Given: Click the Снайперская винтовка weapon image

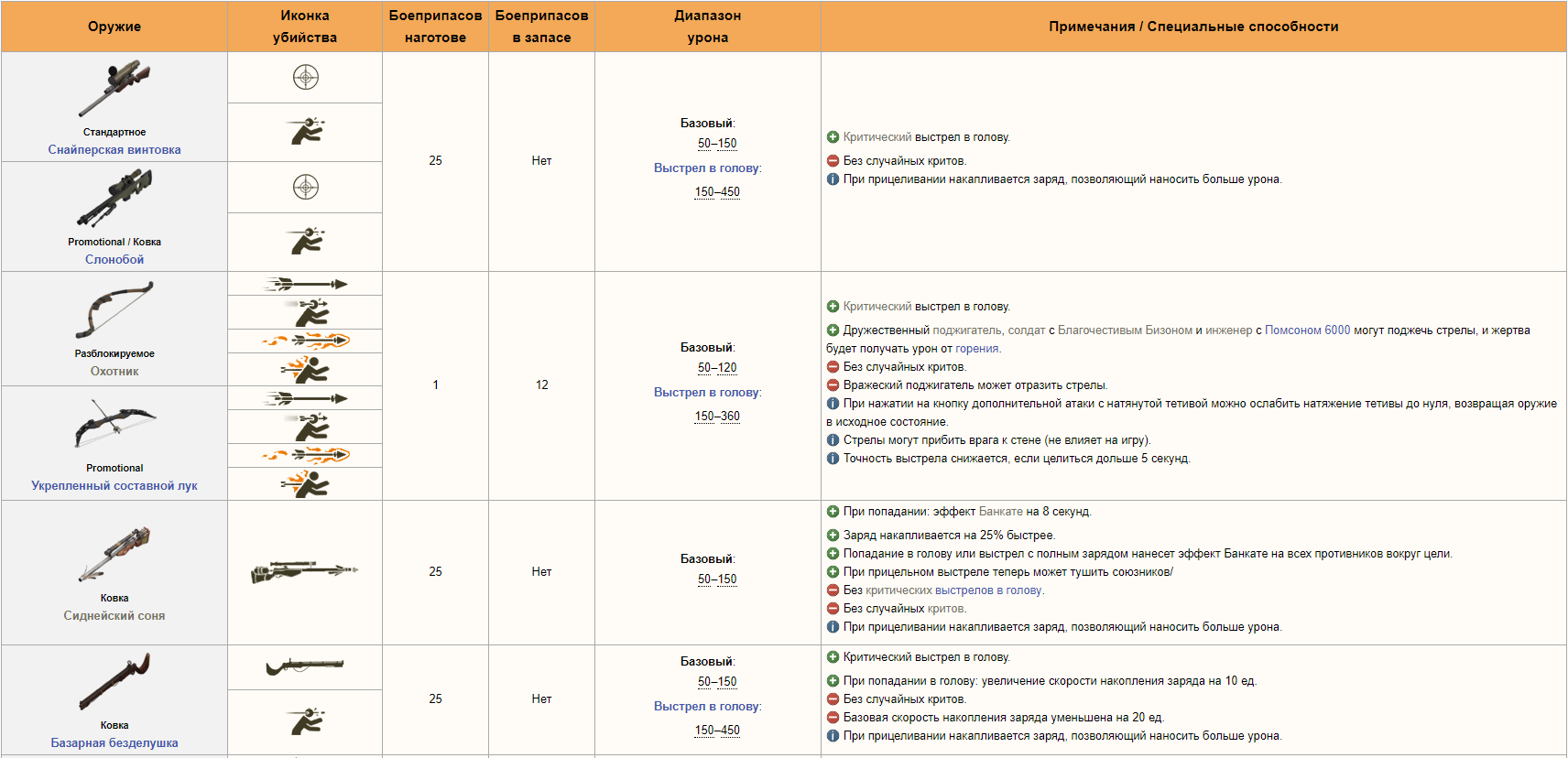Looking at the screenshot, I should pyautogui.click(x=114, y=89).
